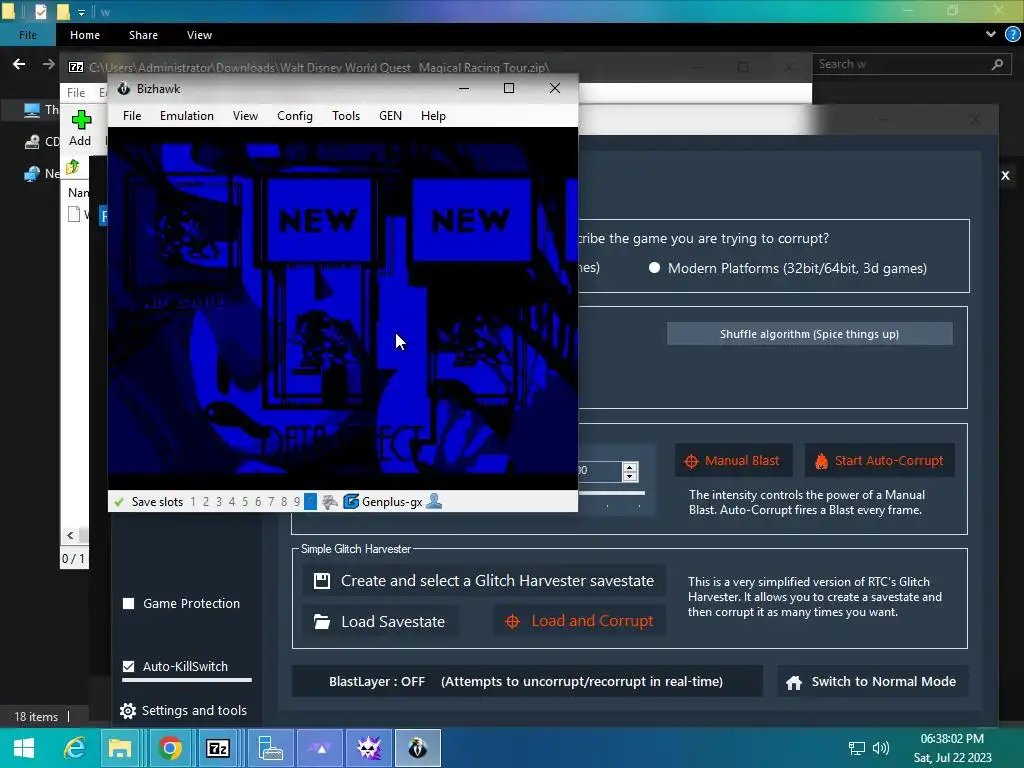The image size is (1024, 768).
Task: Decrease intensity with the down spinner arrow
Action: pos(630,476)
